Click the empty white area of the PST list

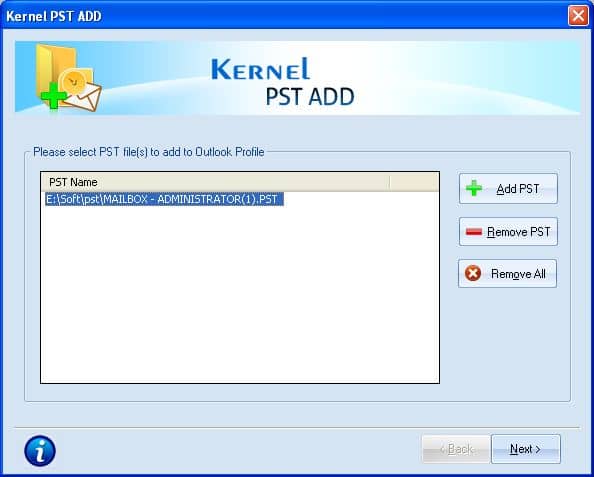click(240, 294)
